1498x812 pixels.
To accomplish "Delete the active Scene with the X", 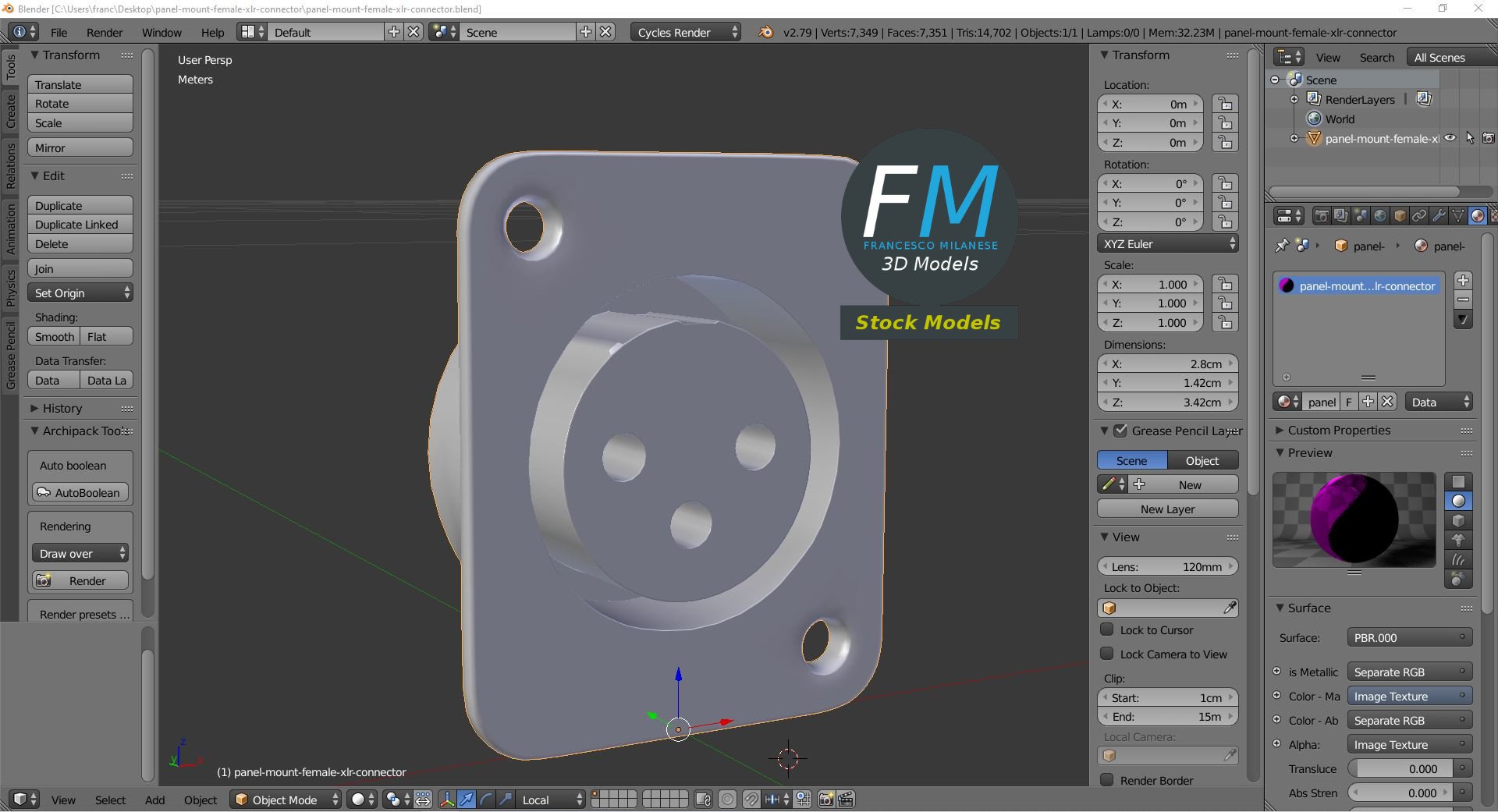I will point(605,32).
